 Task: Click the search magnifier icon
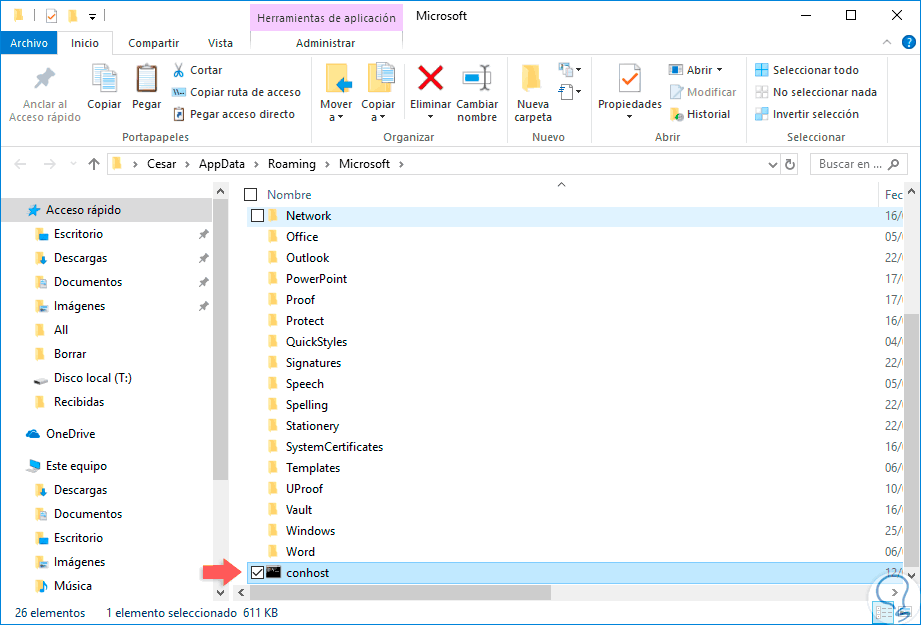tap(893, 164)
